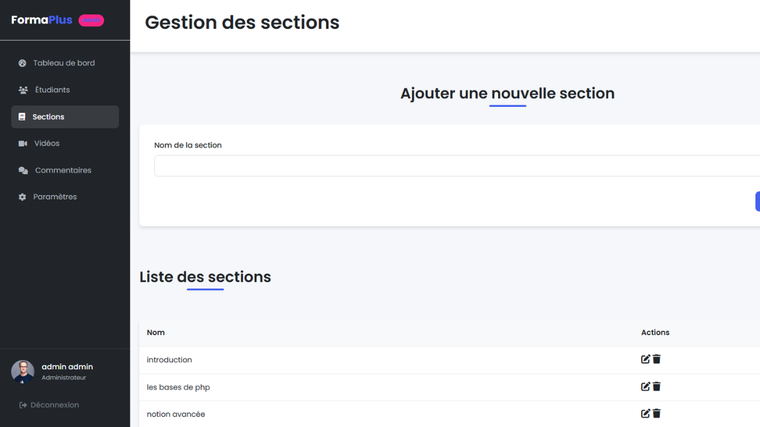The image size is (760, 427).
Task: Click the FormaPlus logo
Action: pyautogui.click(x=42, y=20)
